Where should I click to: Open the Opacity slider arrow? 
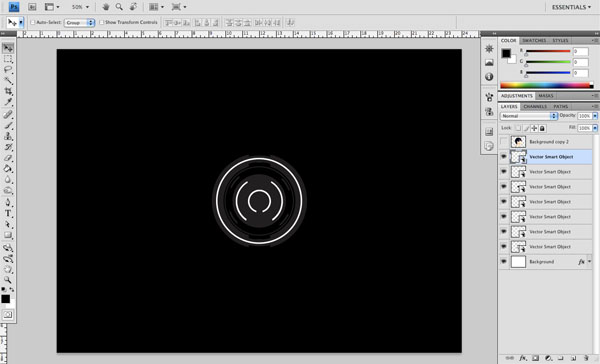point(595,116)
